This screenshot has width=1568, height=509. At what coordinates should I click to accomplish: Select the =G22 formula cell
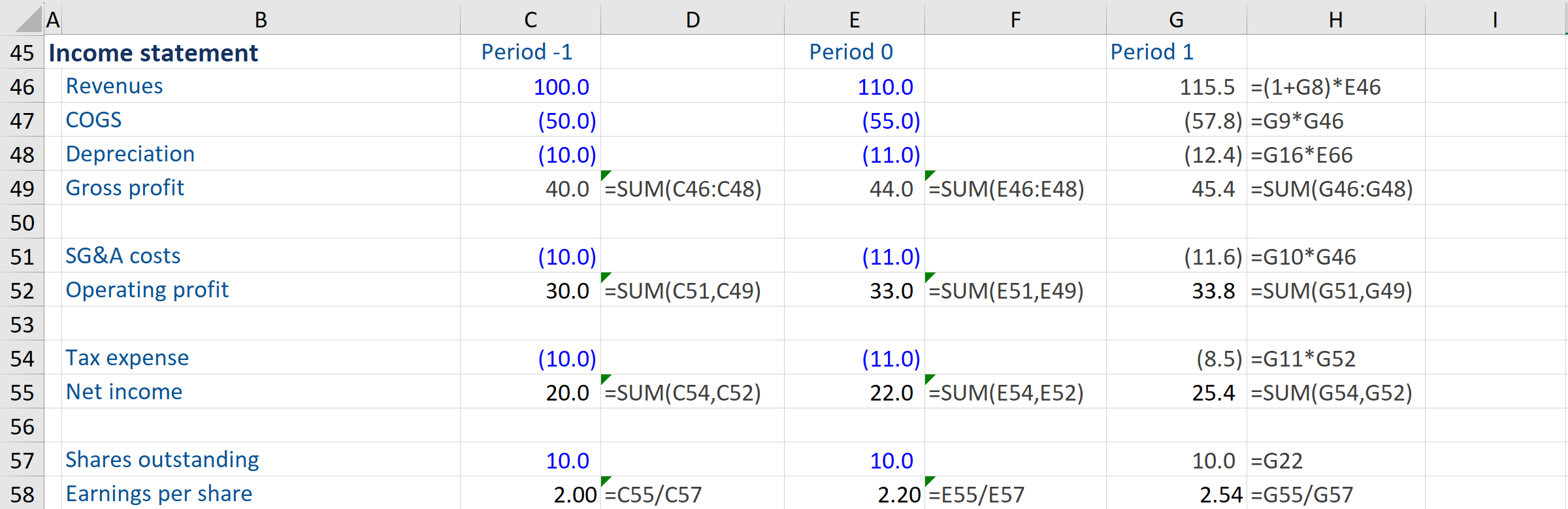point(1277,461)
